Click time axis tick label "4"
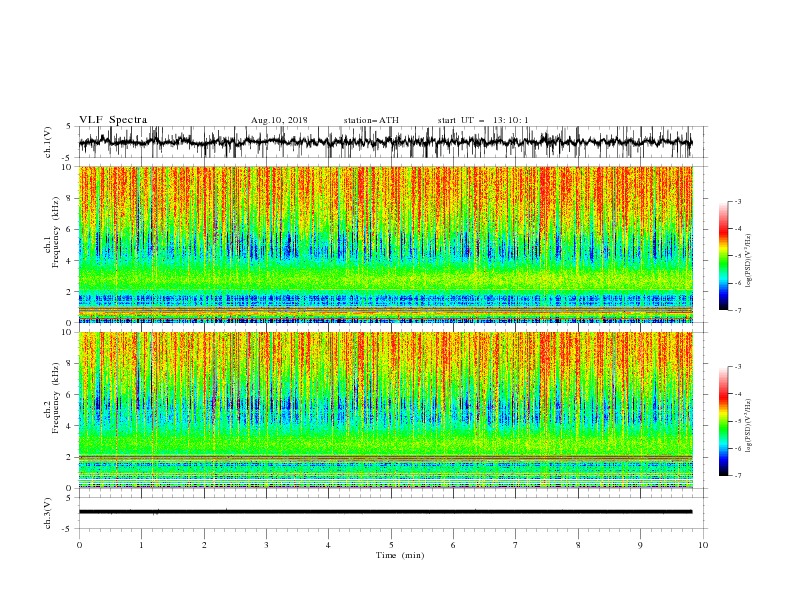The width and height of the screenshot is (792, 612). point(328,545)
